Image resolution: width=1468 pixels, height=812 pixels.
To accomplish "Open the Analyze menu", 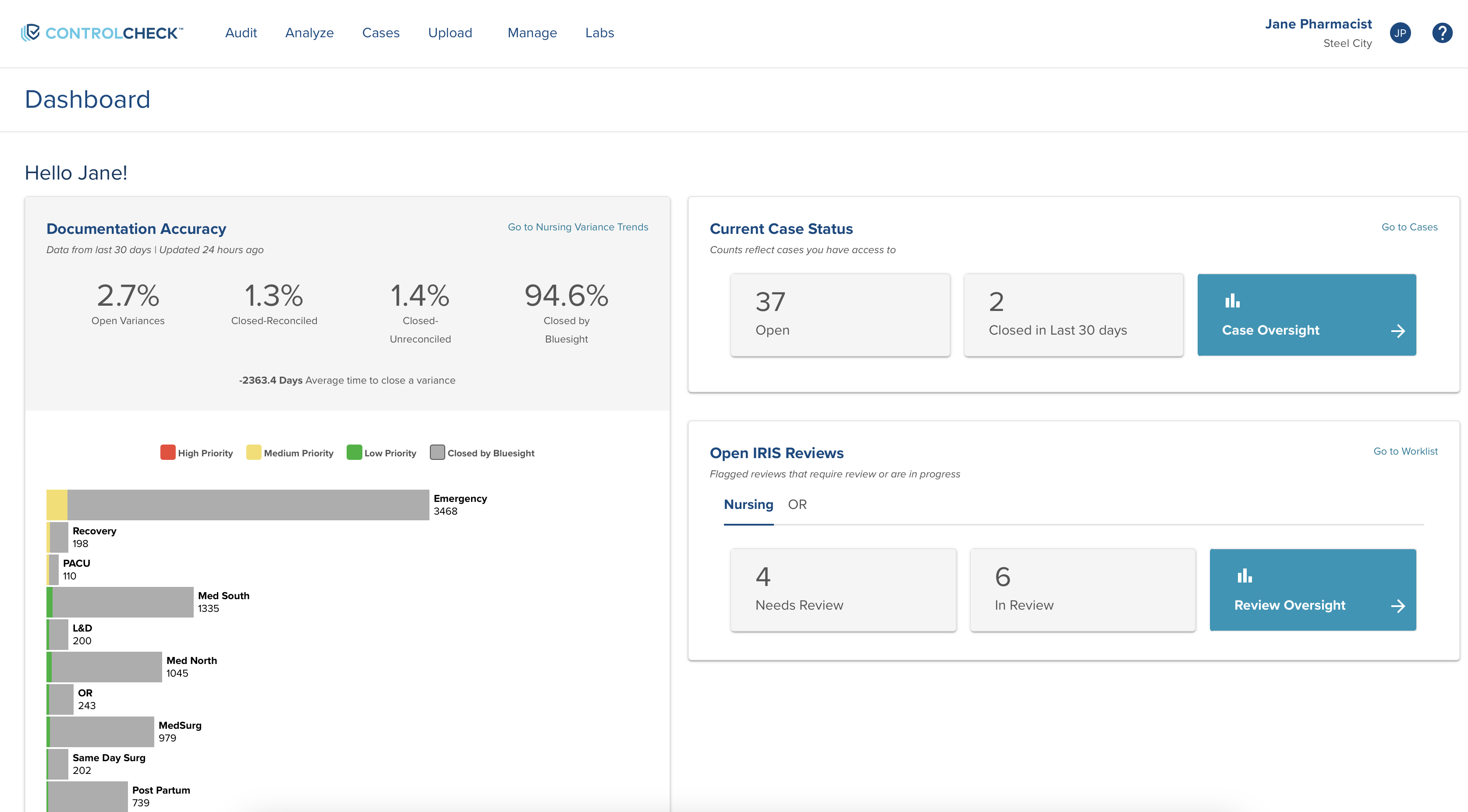I will point(309,33).
